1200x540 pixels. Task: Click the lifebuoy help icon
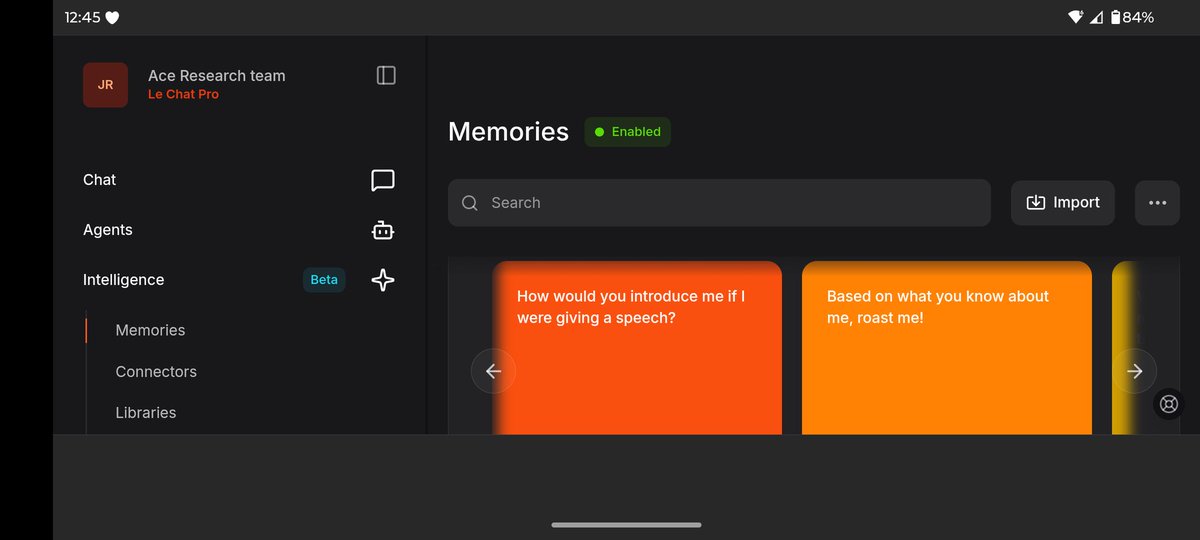click(1169, 404)
